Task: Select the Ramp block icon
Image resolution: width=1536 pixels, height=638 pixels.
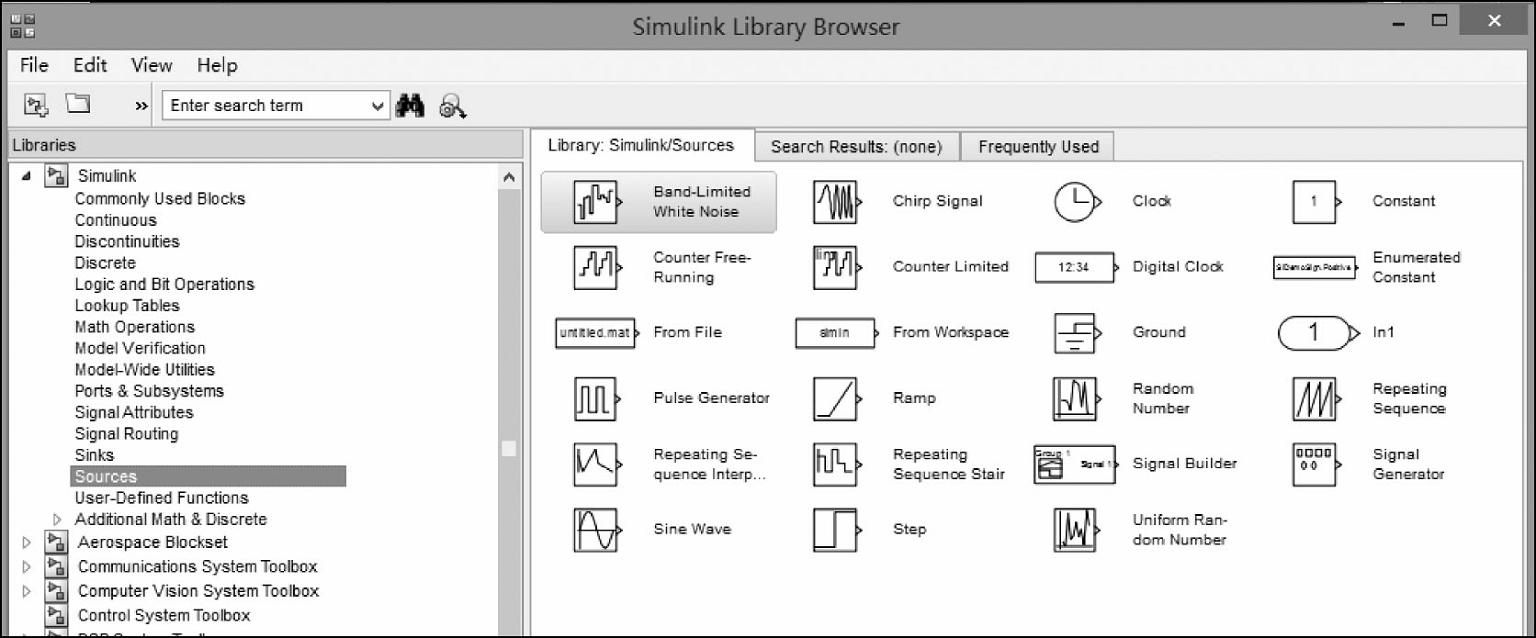Action: click(x=838, y=399)
